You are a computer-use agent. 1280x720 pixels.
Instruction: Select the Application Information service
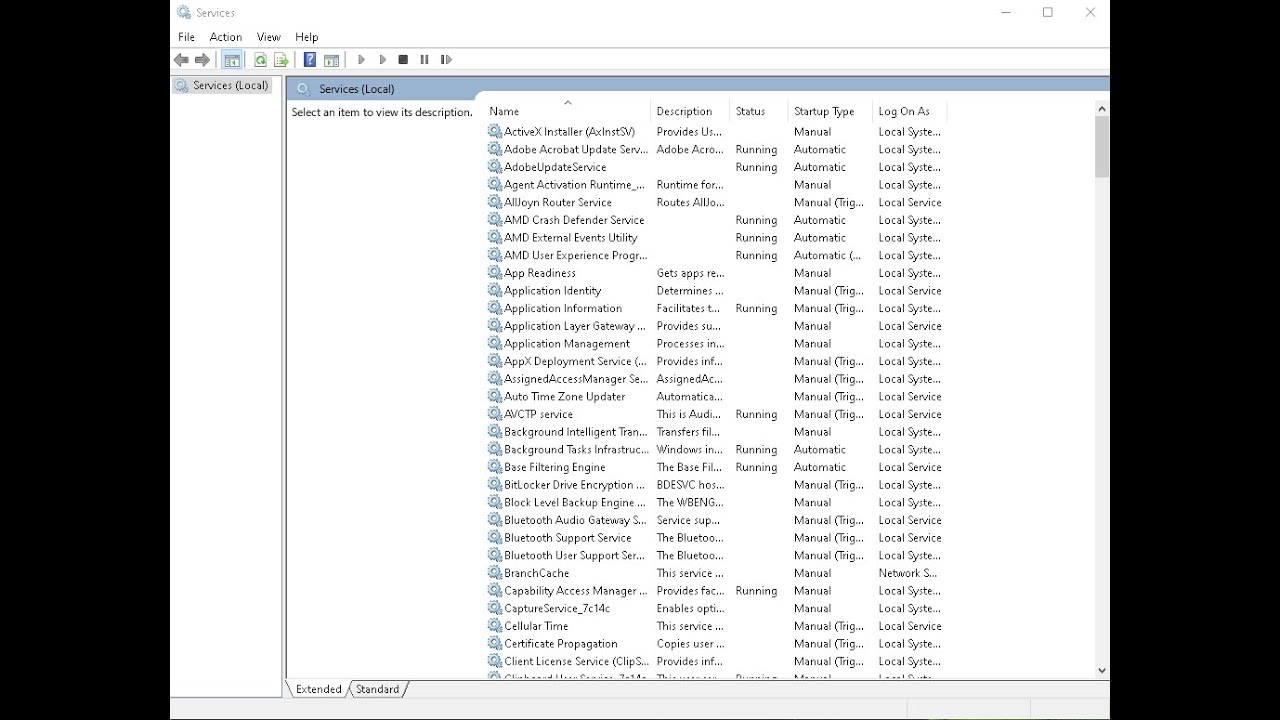pos(715,309)
